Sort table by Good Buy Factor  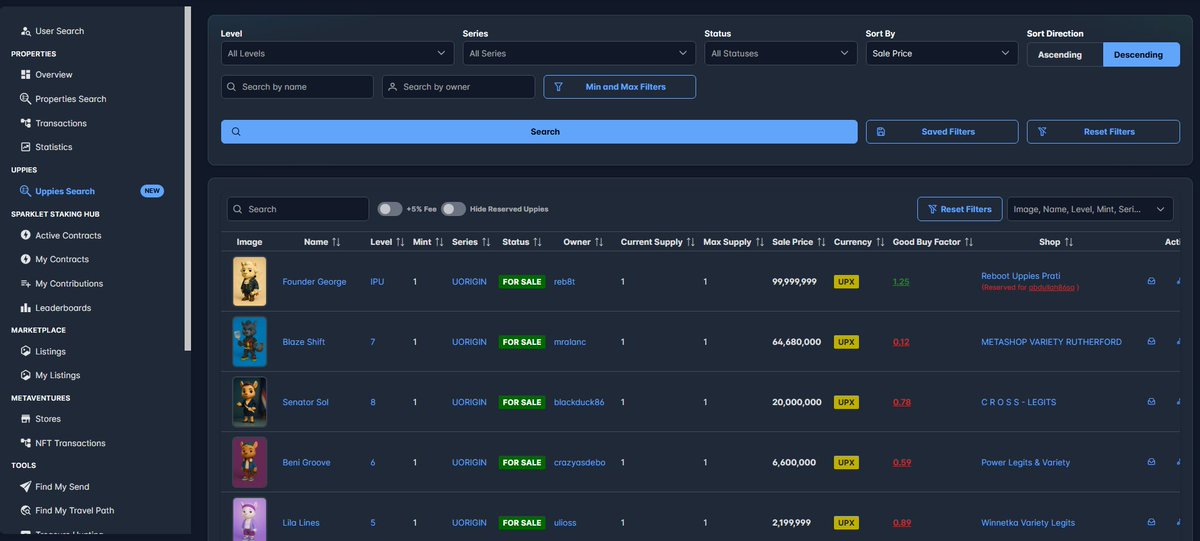933,242
